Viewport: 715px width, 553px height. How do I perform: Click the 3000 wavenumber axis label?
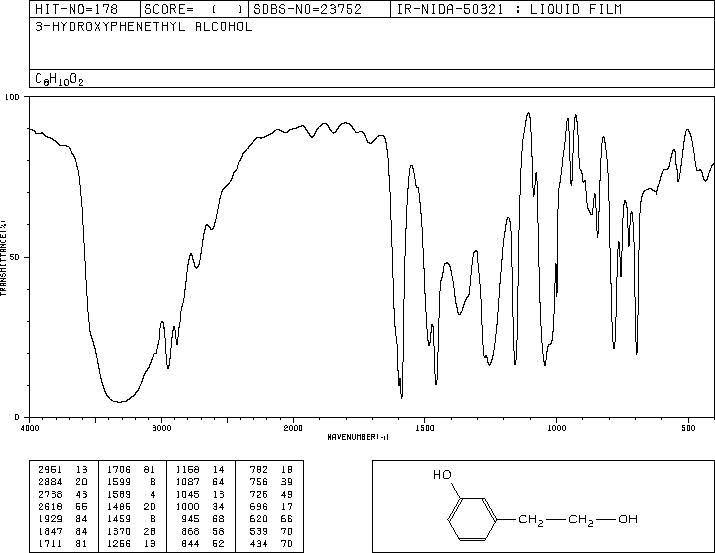[x=162, y=428]
